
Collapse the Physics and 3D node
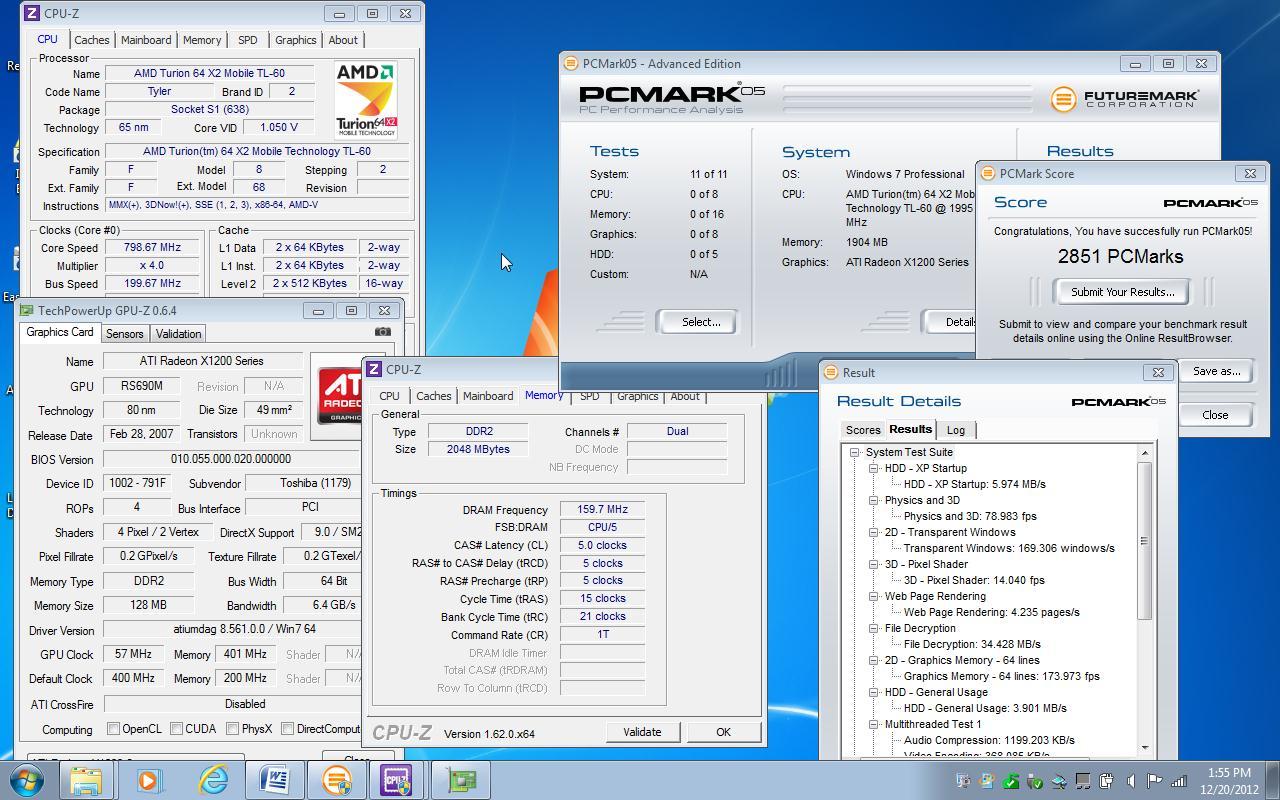873,500
